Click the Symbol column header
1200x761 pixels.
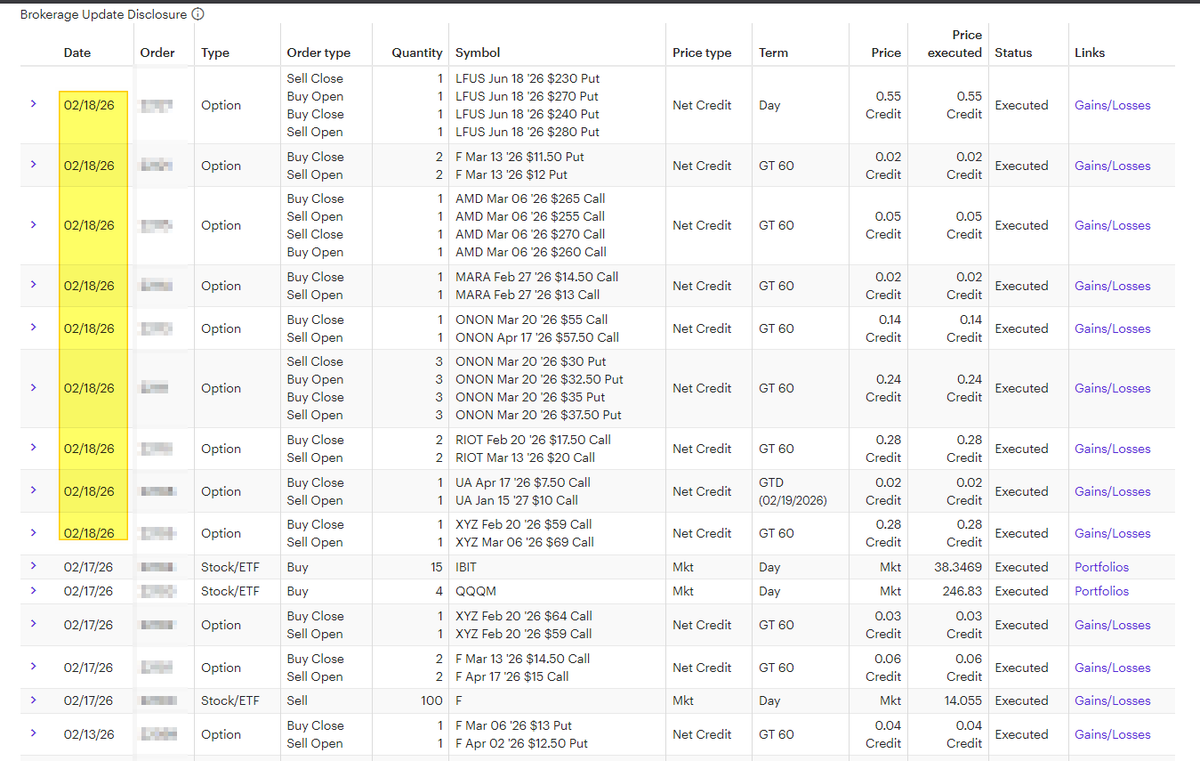[x=478, y=52]
